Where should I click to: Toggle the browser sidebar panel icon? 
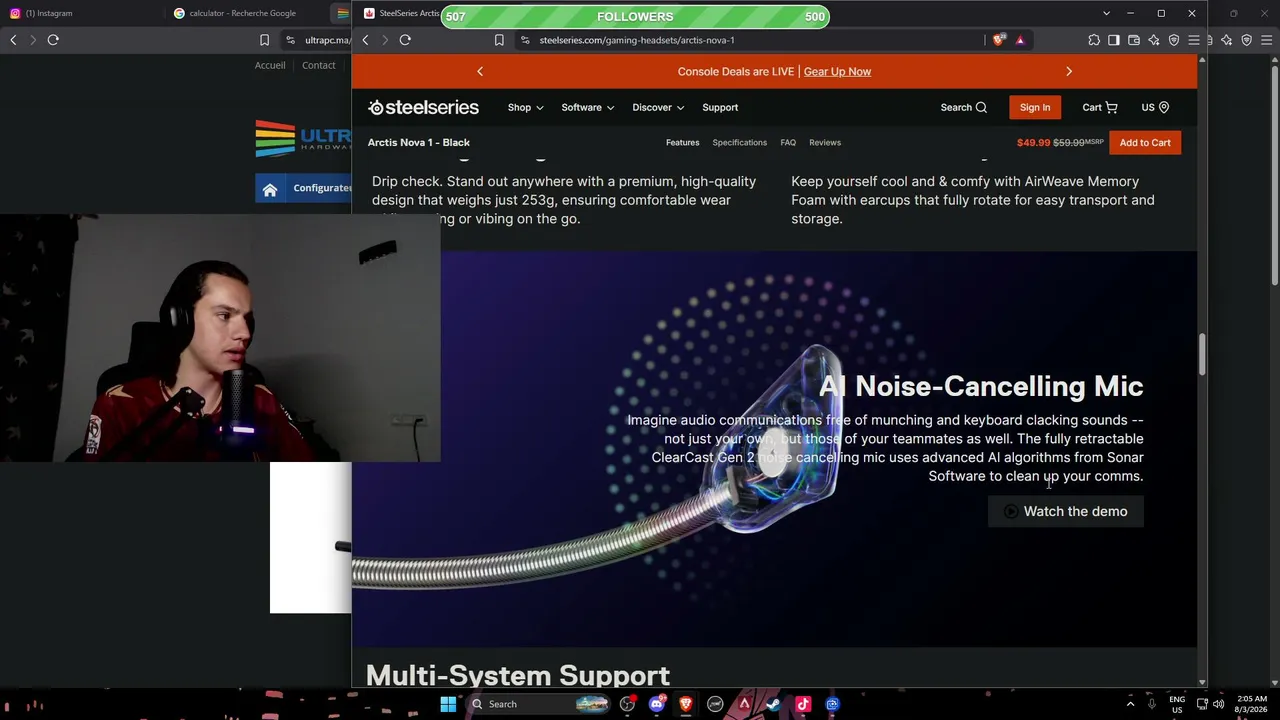point(1114,40)
